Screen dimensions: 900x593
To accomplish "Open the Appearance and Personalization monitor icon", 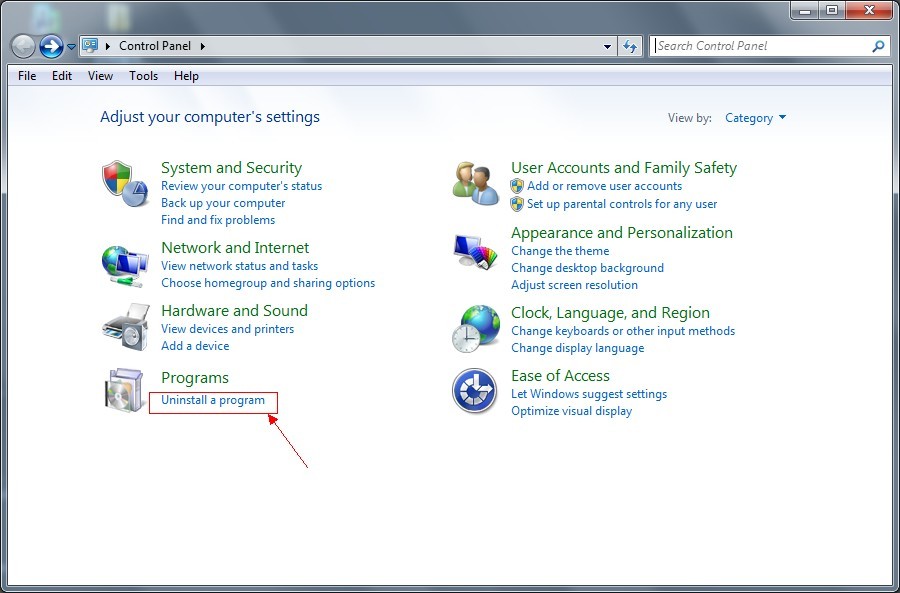I will 475,251.
